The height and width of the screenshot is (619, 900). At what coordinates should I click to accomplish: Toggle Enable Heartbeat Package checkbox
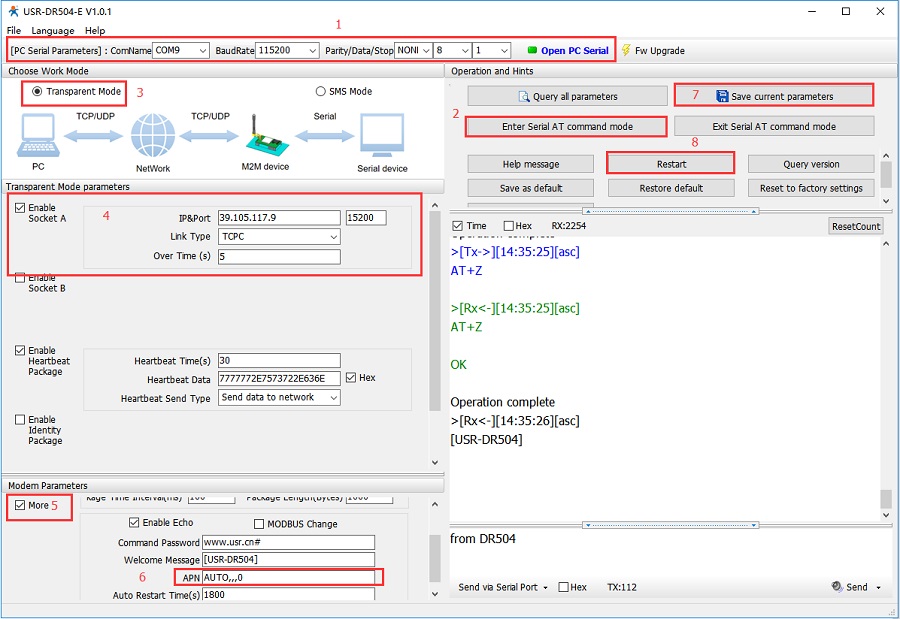pos(20,350)
